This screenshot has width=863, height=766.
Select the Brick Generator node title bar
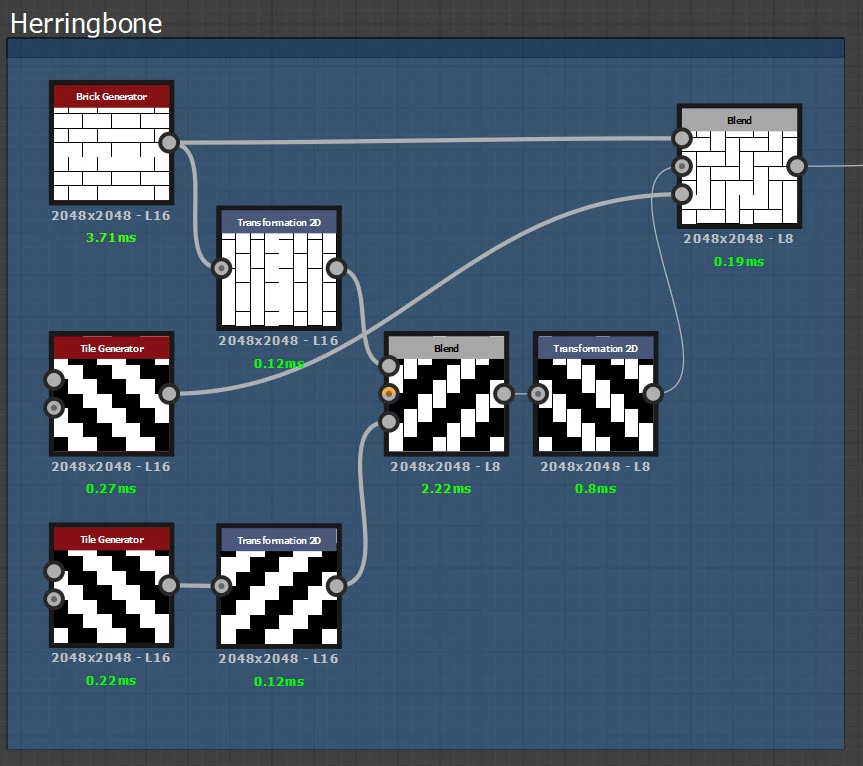(x=112, y=96)
